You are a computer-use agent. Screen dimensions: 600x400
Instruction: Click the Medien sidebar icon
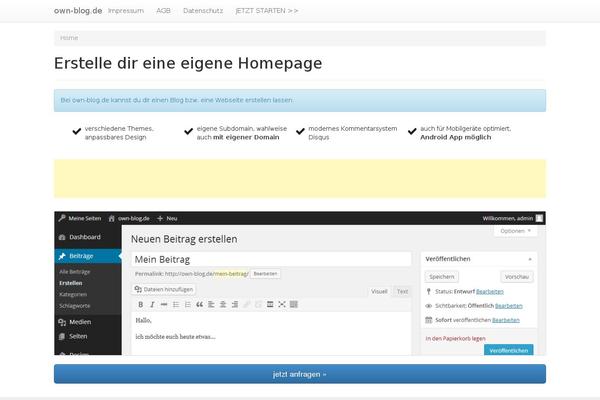pos(62,322)
